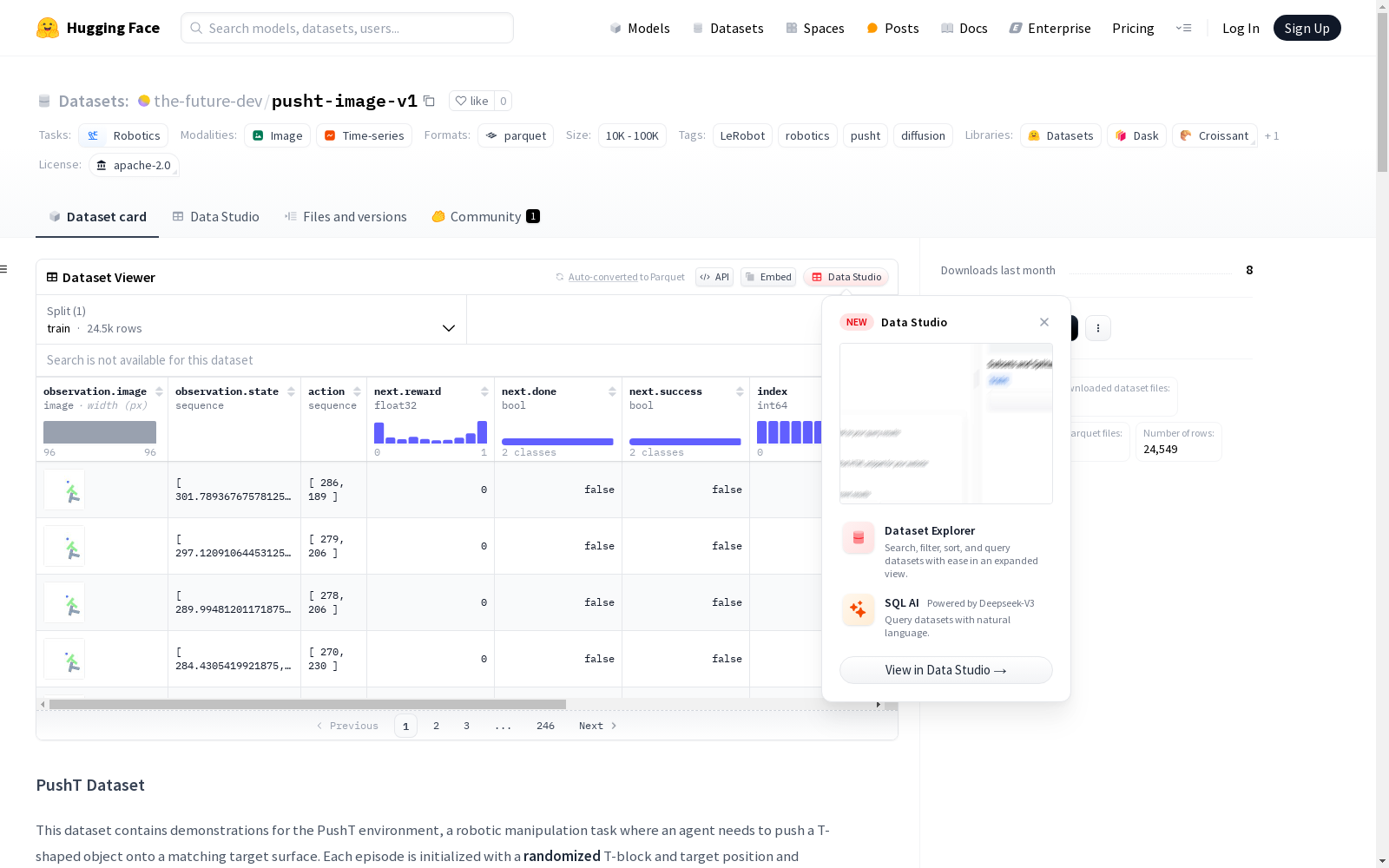This screenshot has height=868, width=1389.
Task: Go to page 3 of the dataset
Action: coord(466,726)
